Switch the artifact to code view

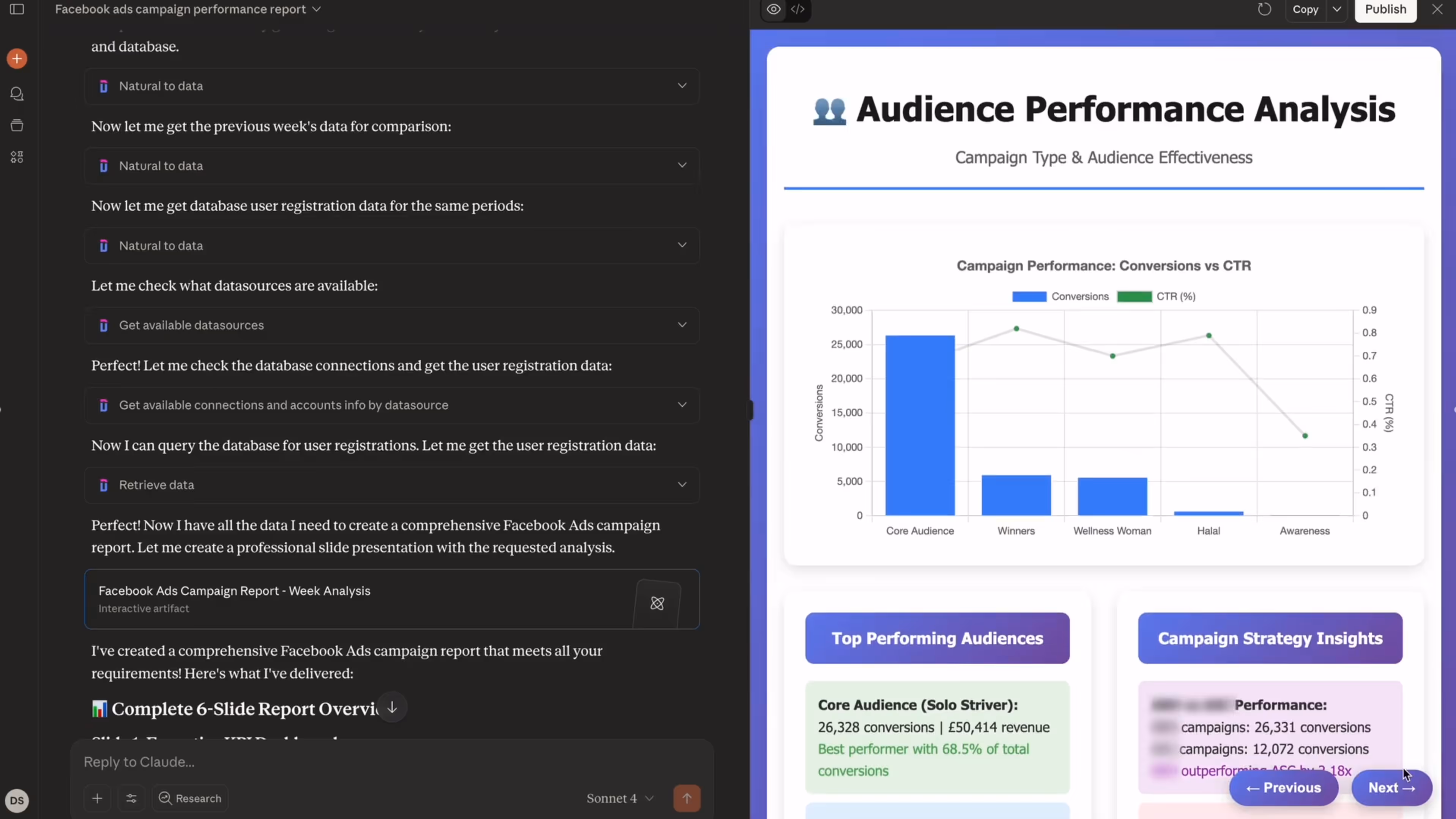click(x=798, y=9)
